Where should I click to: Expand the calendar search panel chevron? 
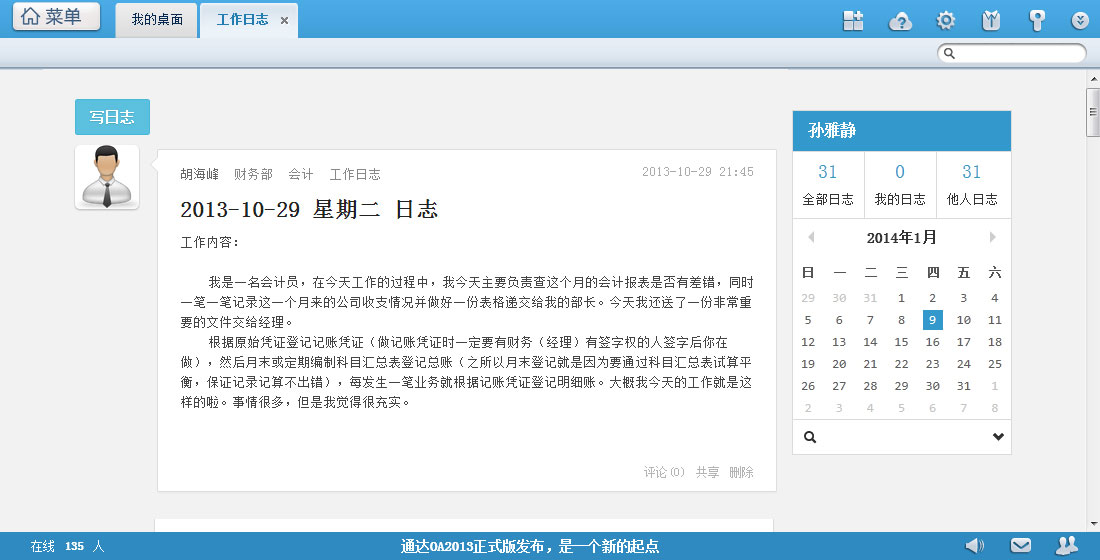click(997, 437)
